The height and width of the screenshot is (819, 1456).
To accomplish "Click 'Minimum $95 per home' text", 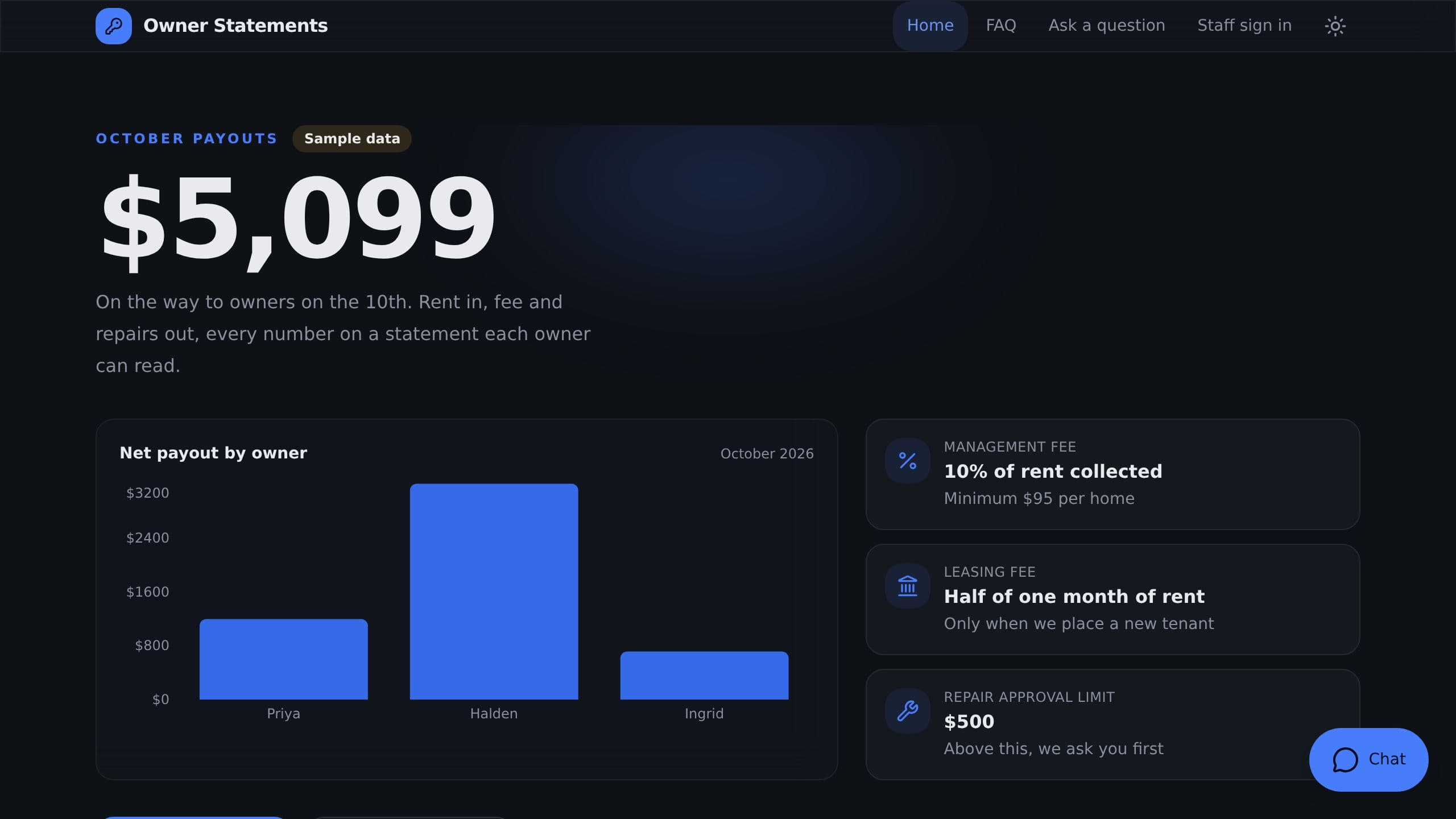I will coord(1039,499).
